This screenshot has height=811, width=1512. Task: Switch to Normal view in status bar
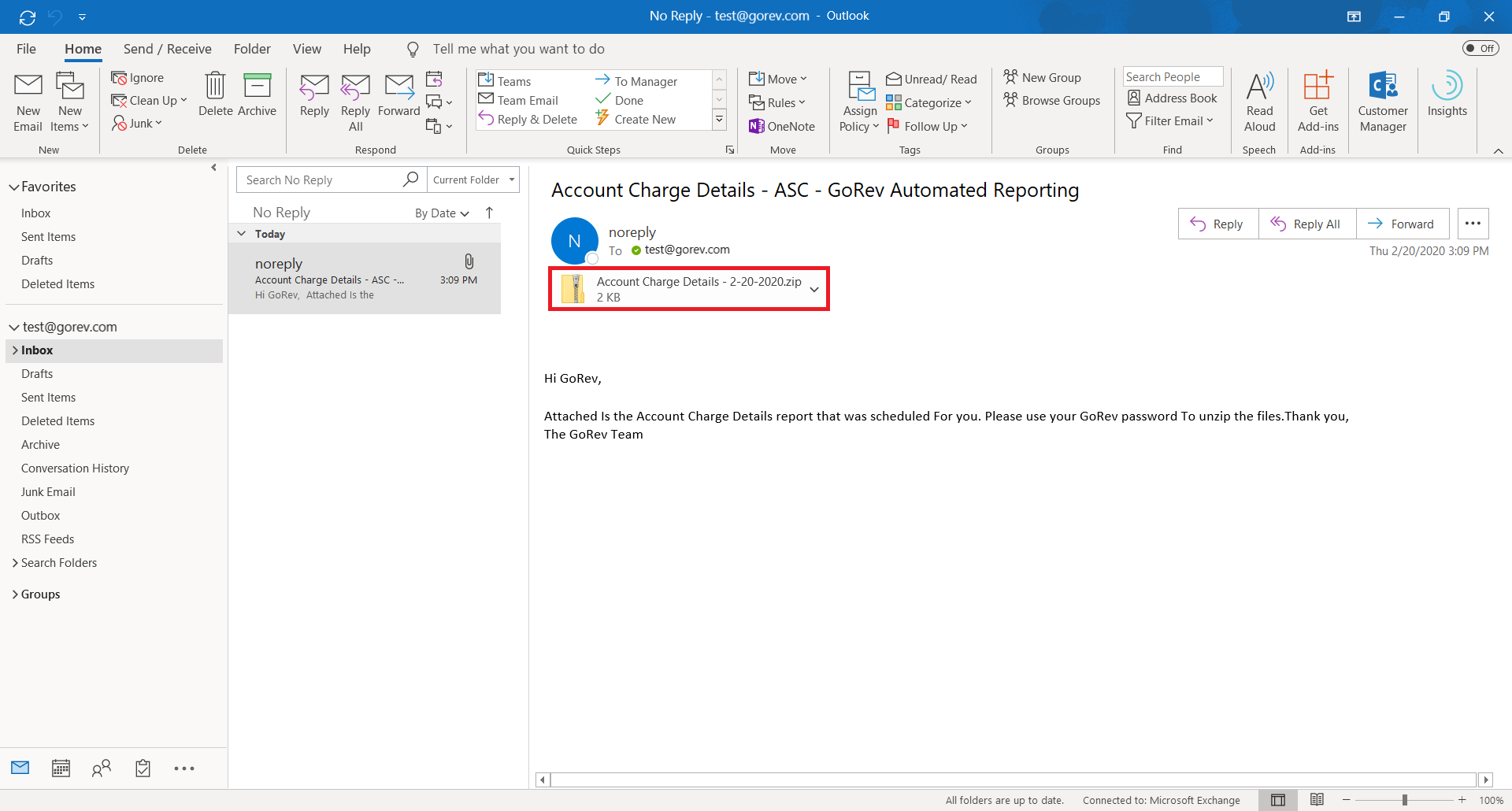(1278, 800)
